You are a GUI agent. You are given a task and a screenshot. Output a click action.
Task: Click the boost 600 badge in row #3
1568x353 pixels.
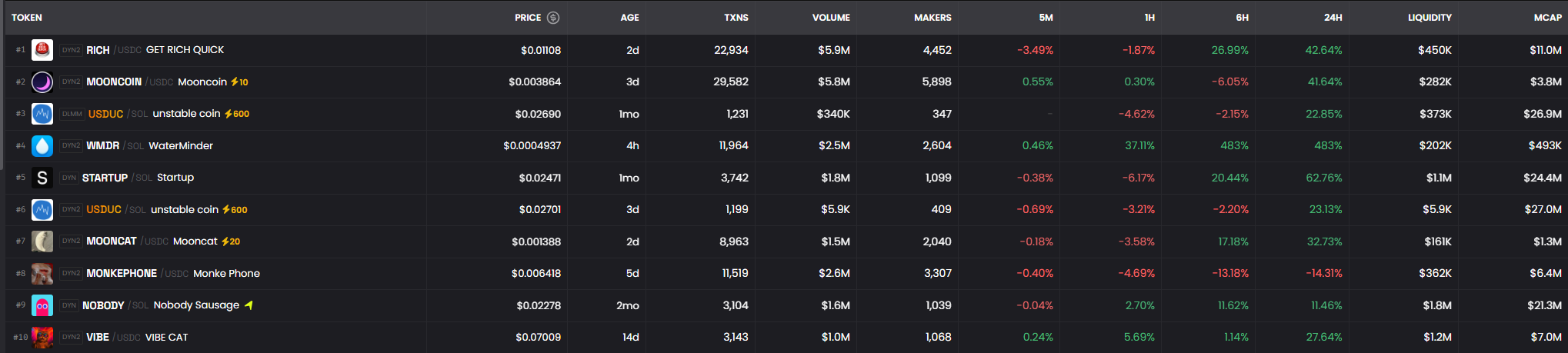point(237,114)
